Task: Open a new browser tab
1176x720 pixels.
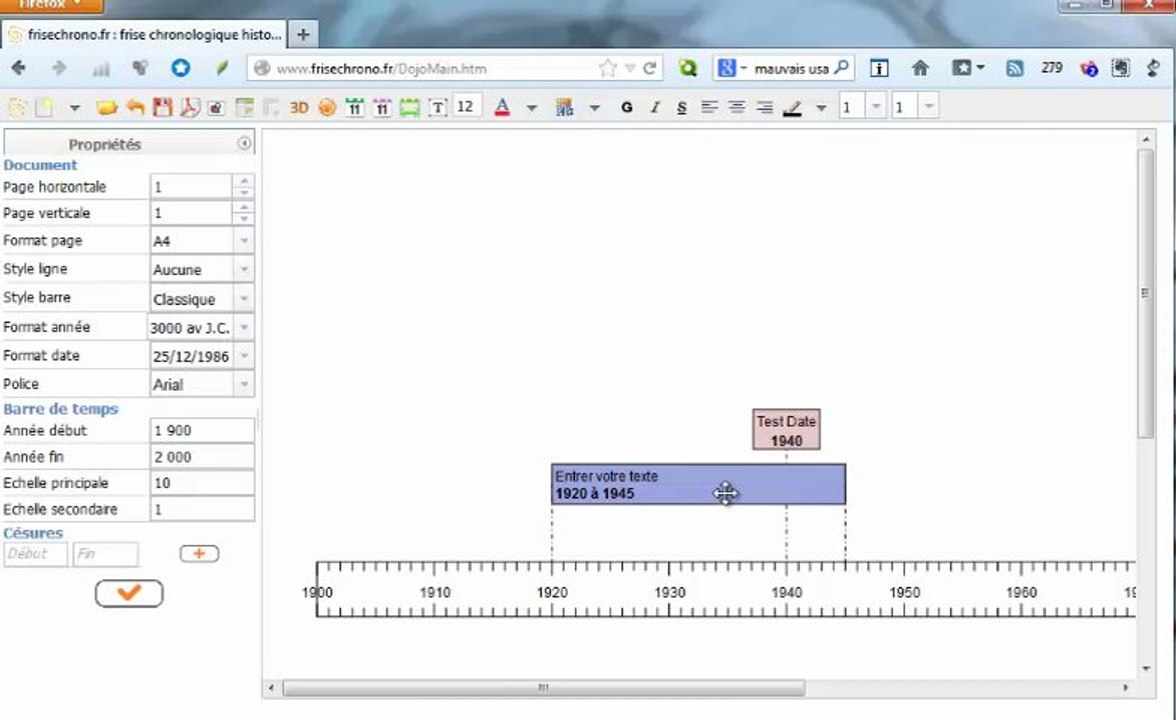Action: coord(303,34)
